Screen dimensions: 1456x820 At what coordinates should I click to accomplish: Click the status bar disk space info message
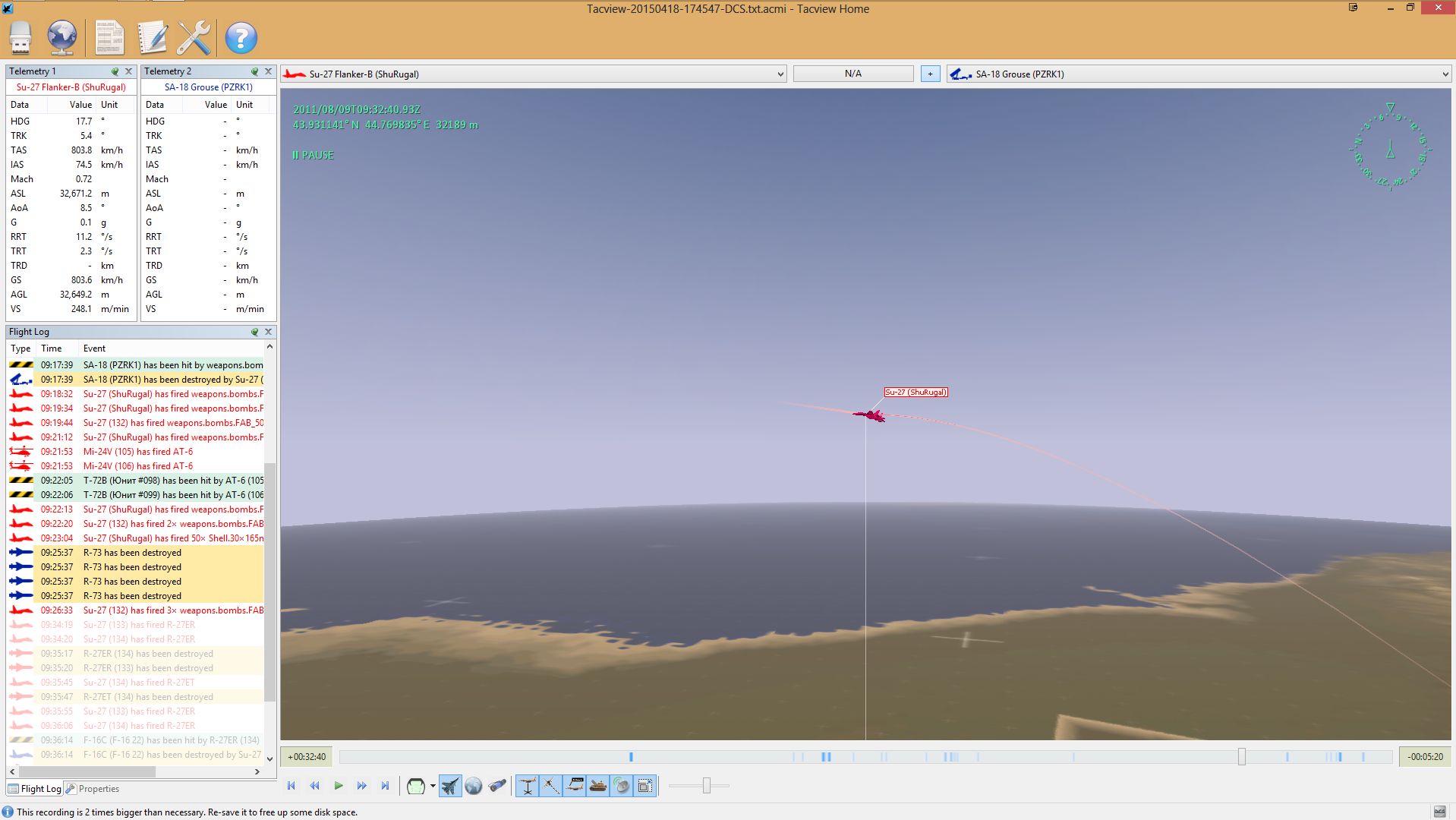(x=187, y=812)
